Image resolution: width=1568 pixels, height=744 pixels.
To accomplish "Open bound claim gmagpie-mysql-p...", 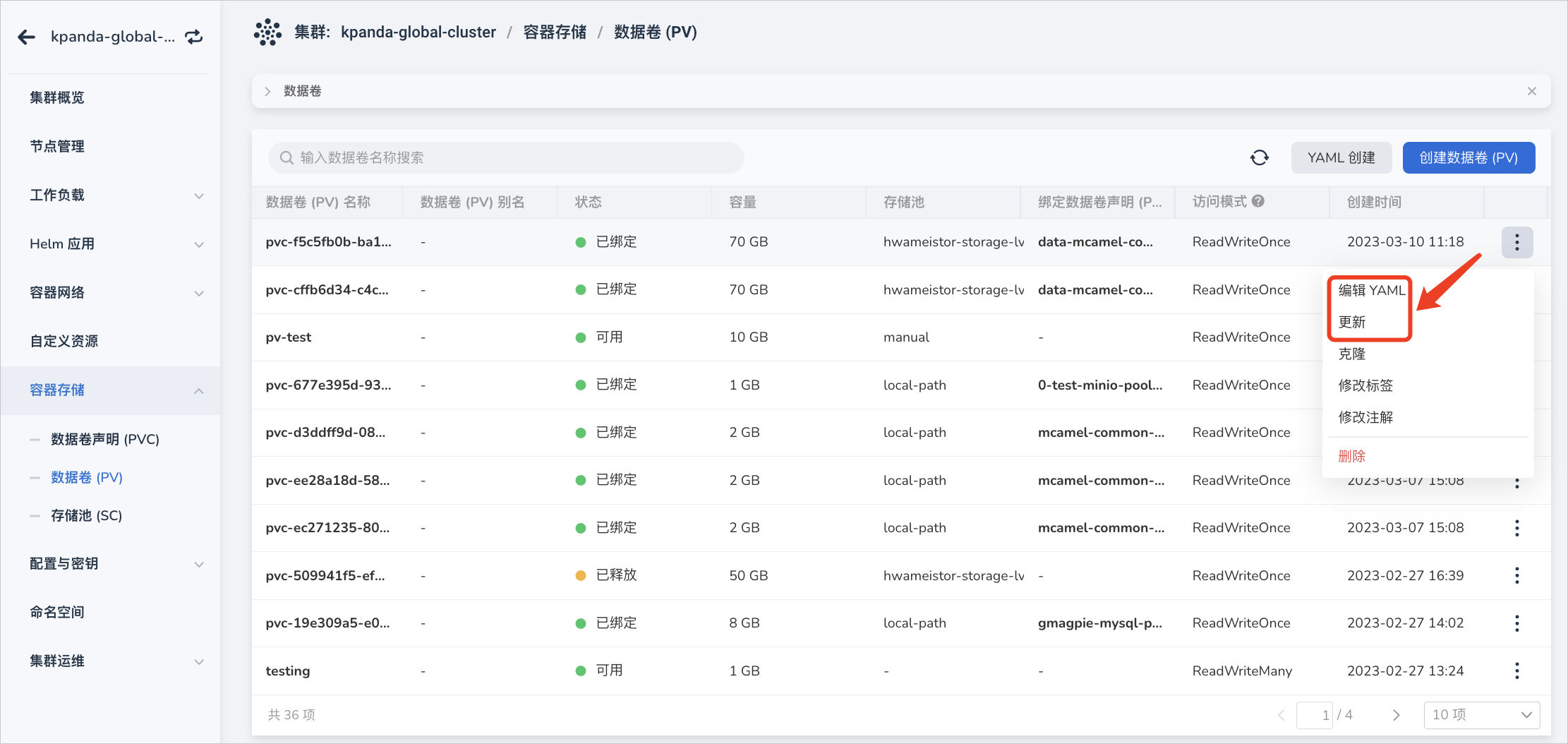I will coord(1100,623).
